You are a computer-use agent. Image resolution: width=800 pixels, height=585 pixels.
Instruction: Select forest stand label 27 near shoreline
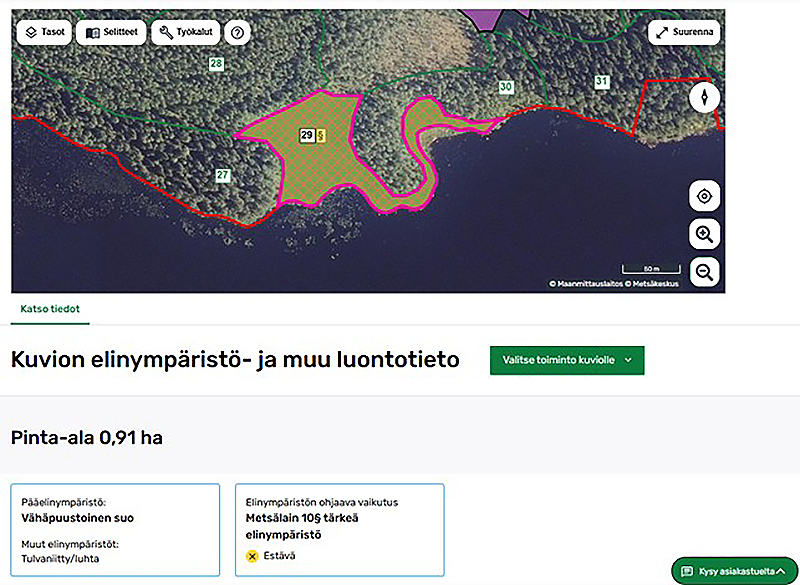point(222,174)
